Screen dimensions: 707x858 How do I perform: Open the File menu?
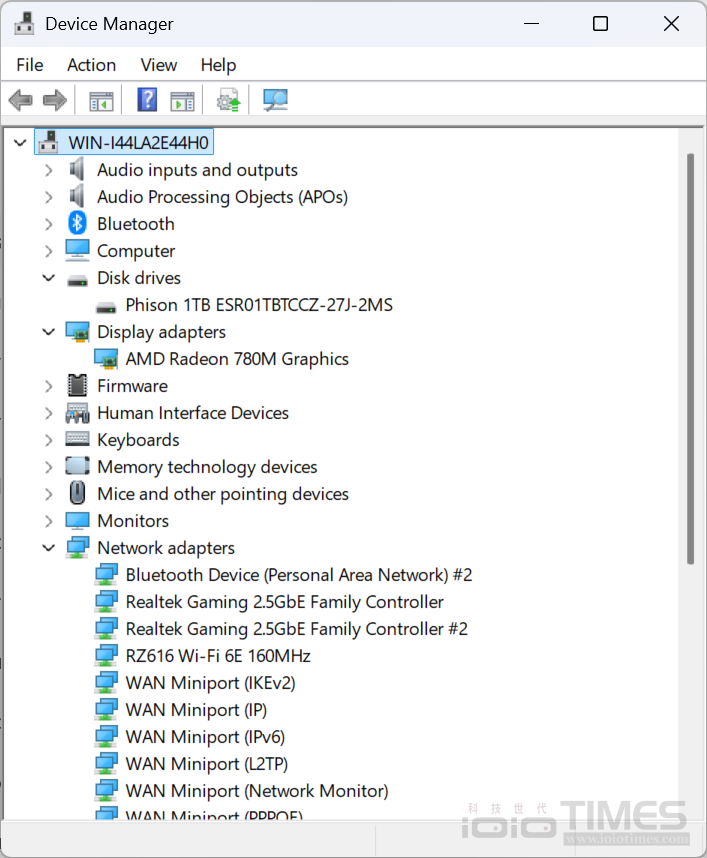click(30, 65)
